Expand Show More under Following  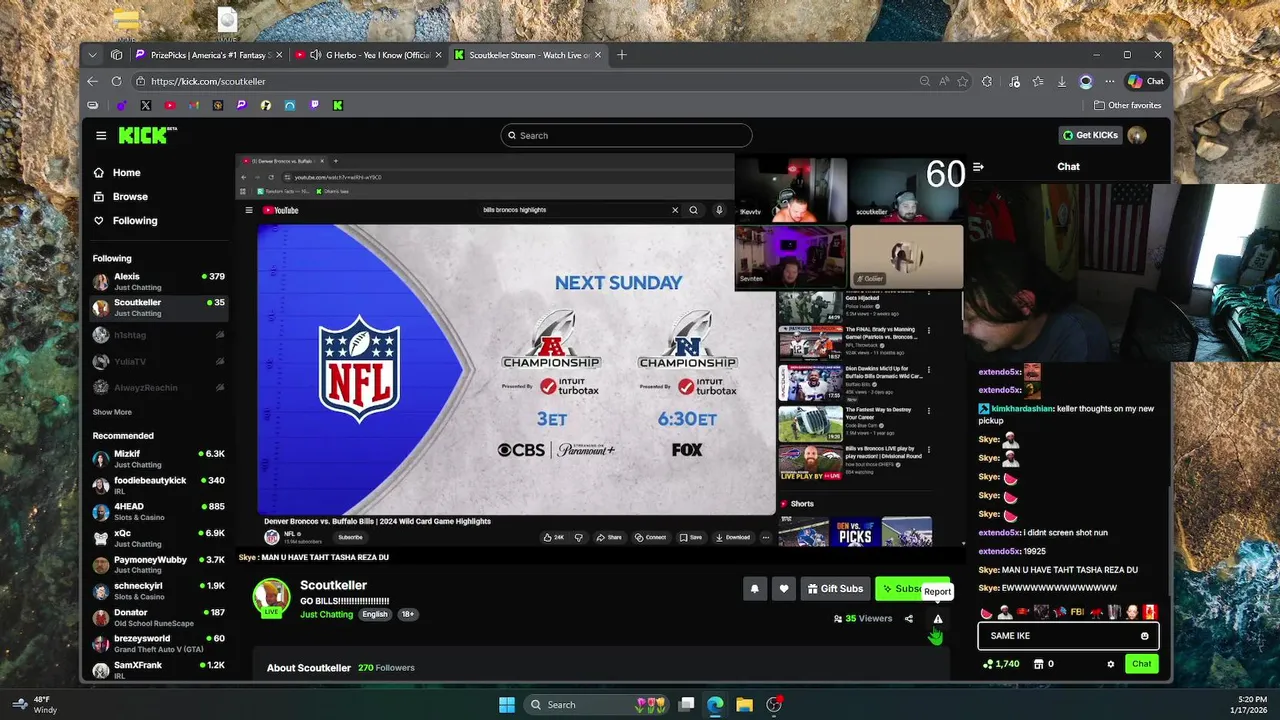click(112, 412)
